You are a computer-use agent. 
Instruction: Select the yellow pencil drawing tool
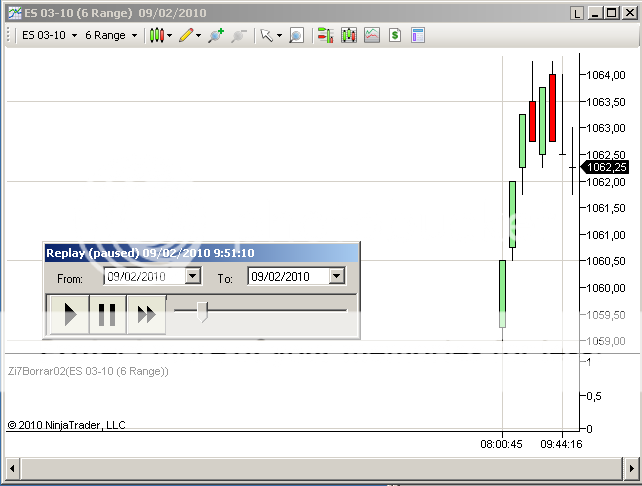click(x=186, y=35)
